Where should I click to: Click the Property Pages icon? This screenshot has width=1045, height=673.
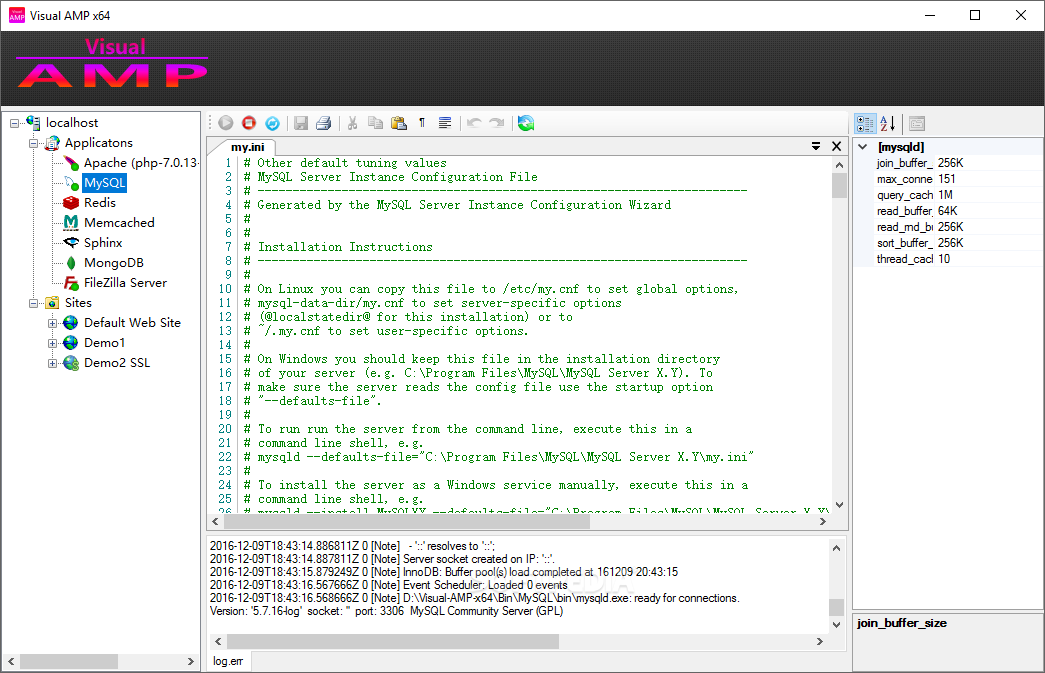tap(917, 123)
